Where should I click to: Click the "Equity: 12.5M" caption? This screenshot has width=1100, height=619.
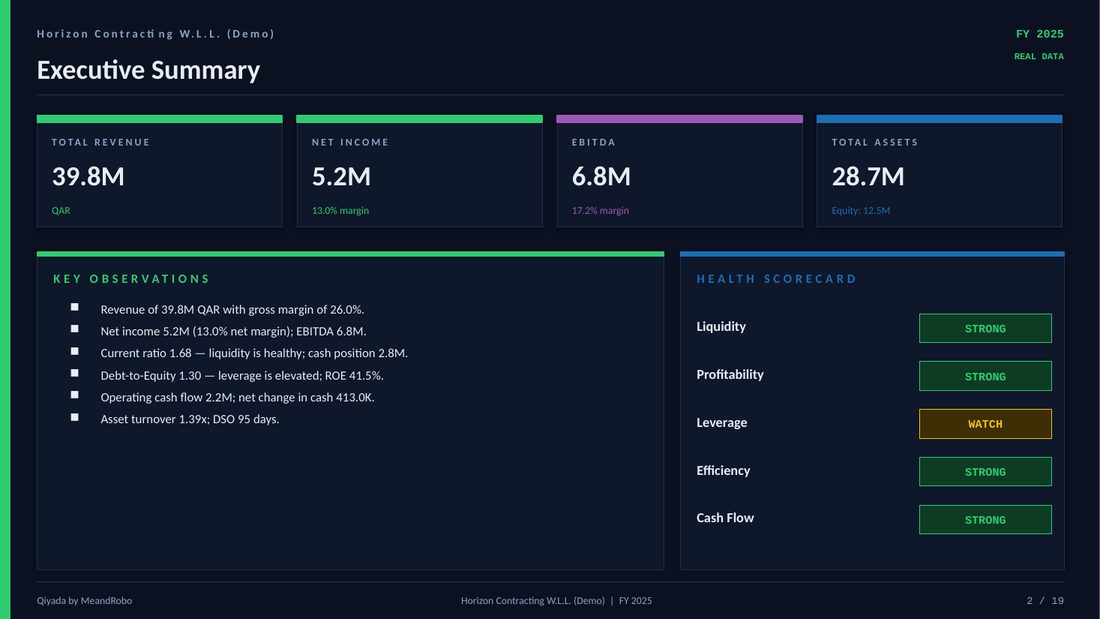click(861, 211)
